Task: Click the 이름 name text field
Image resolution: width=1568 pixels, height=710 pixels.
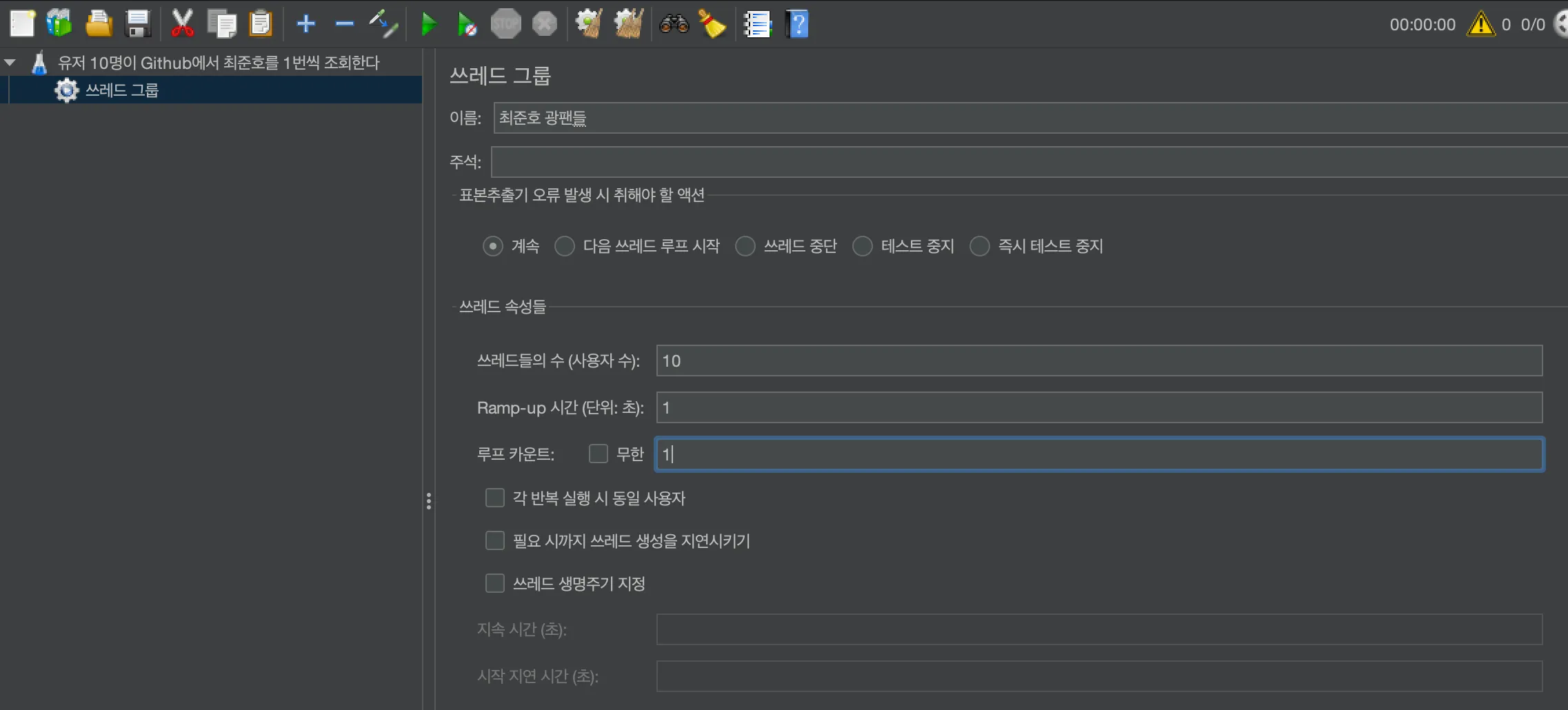Action: (1029, 118)
